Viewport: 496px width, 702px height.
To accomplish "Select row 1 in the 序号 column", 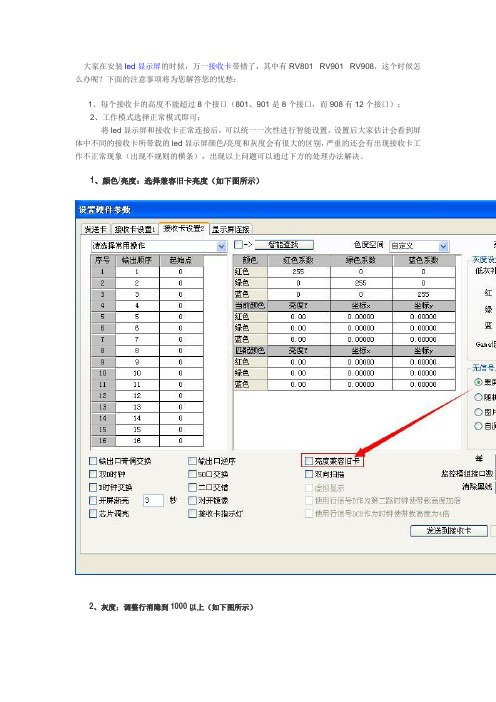I will (103, 271).
